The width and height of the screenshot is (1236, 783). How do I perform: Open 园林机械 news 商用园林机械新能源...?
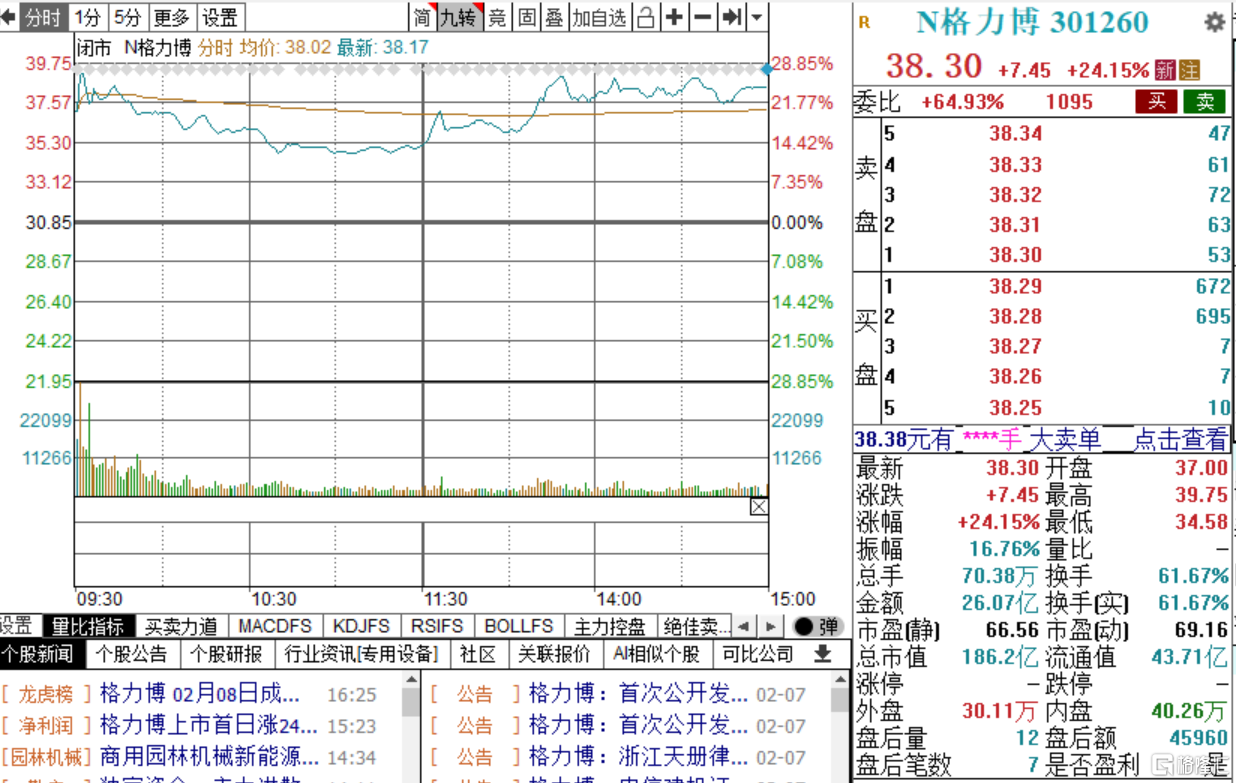pos(209,755)
